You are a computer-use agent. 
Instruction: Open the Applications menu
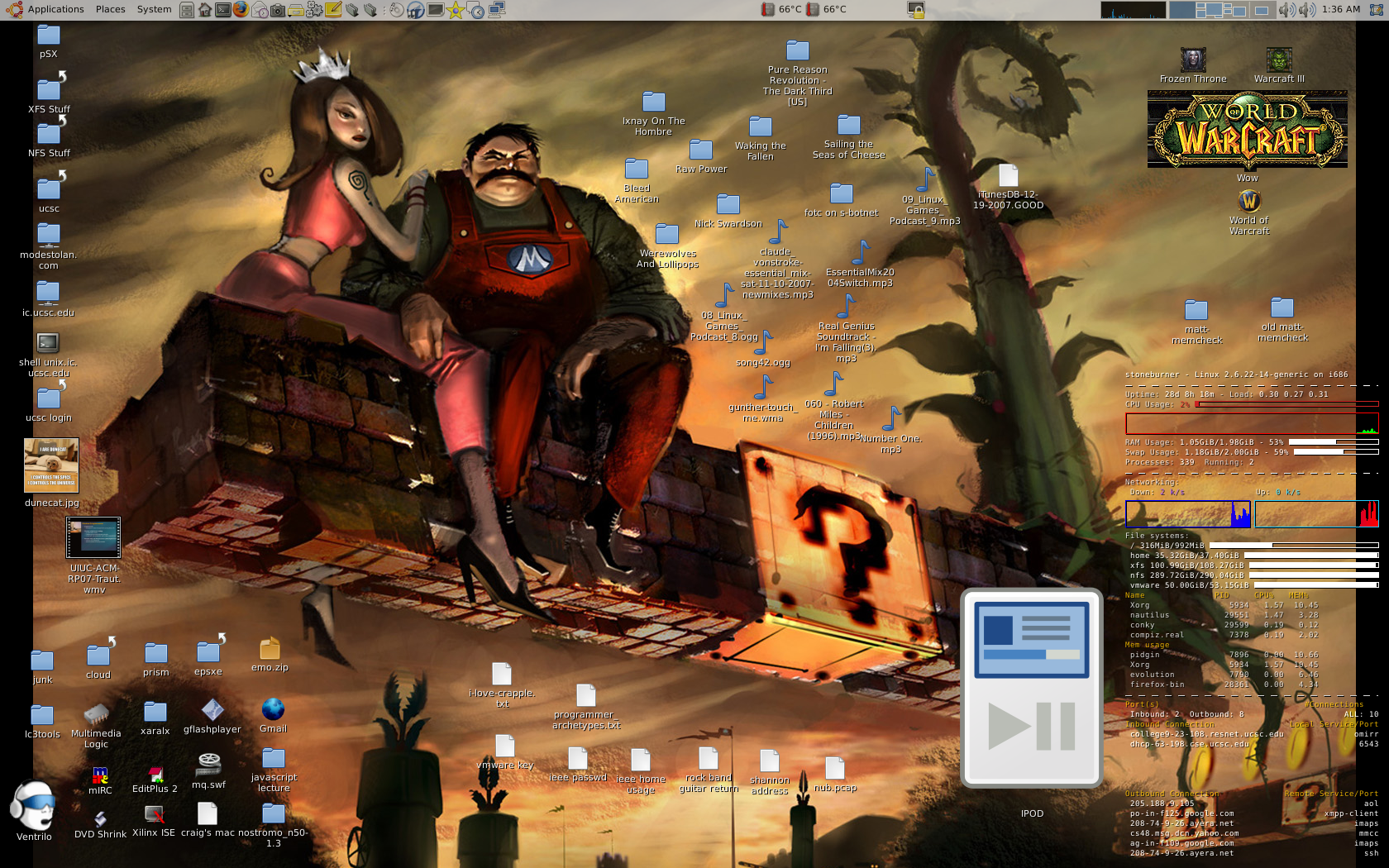click(45, 9)
